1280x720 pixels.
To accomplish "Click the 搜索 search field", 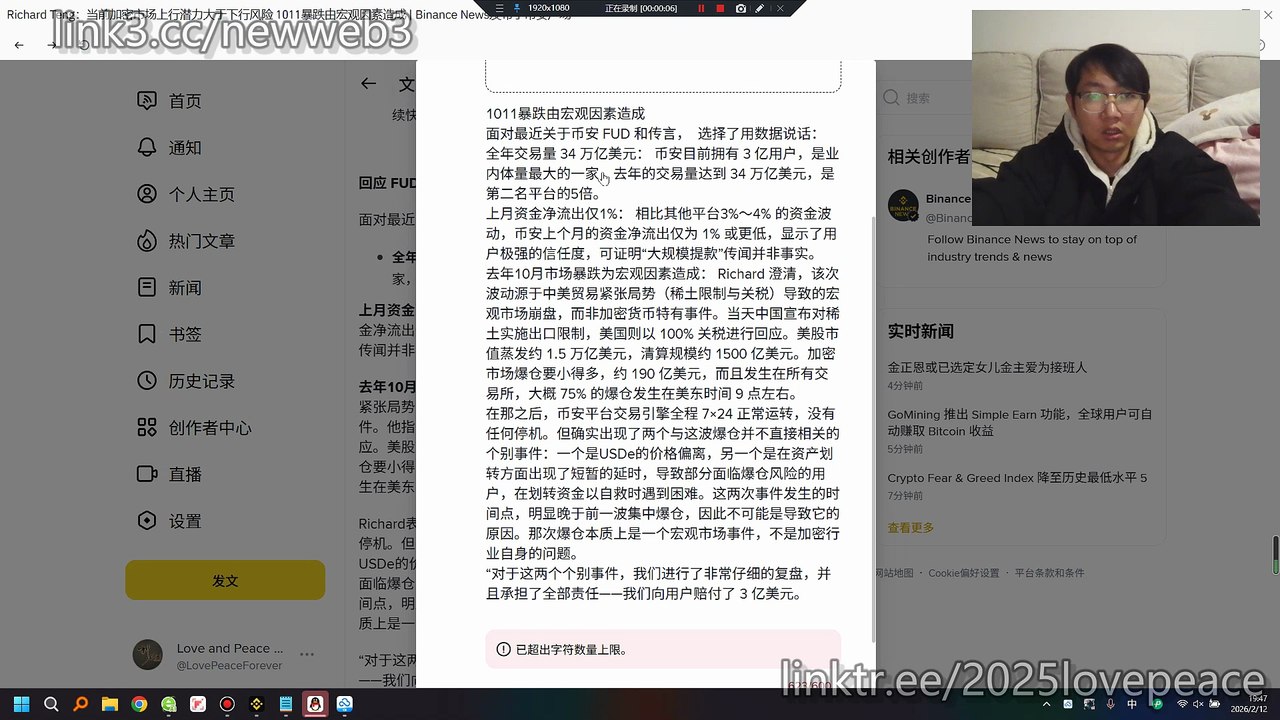I will tap(925, 98).
